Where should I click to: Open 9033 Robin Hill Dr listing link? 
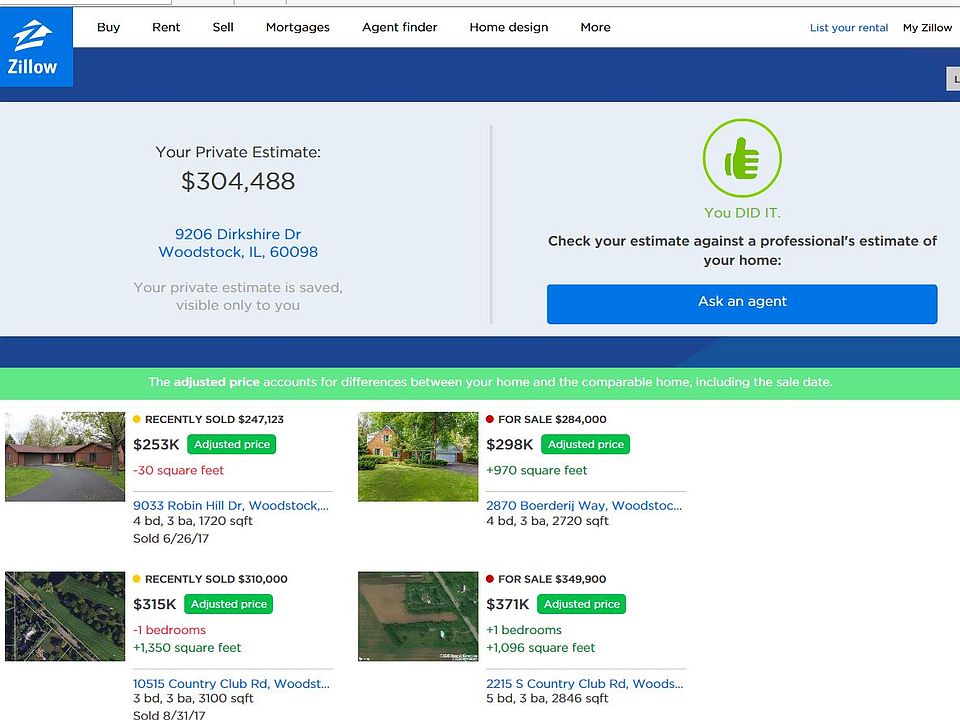231,506
